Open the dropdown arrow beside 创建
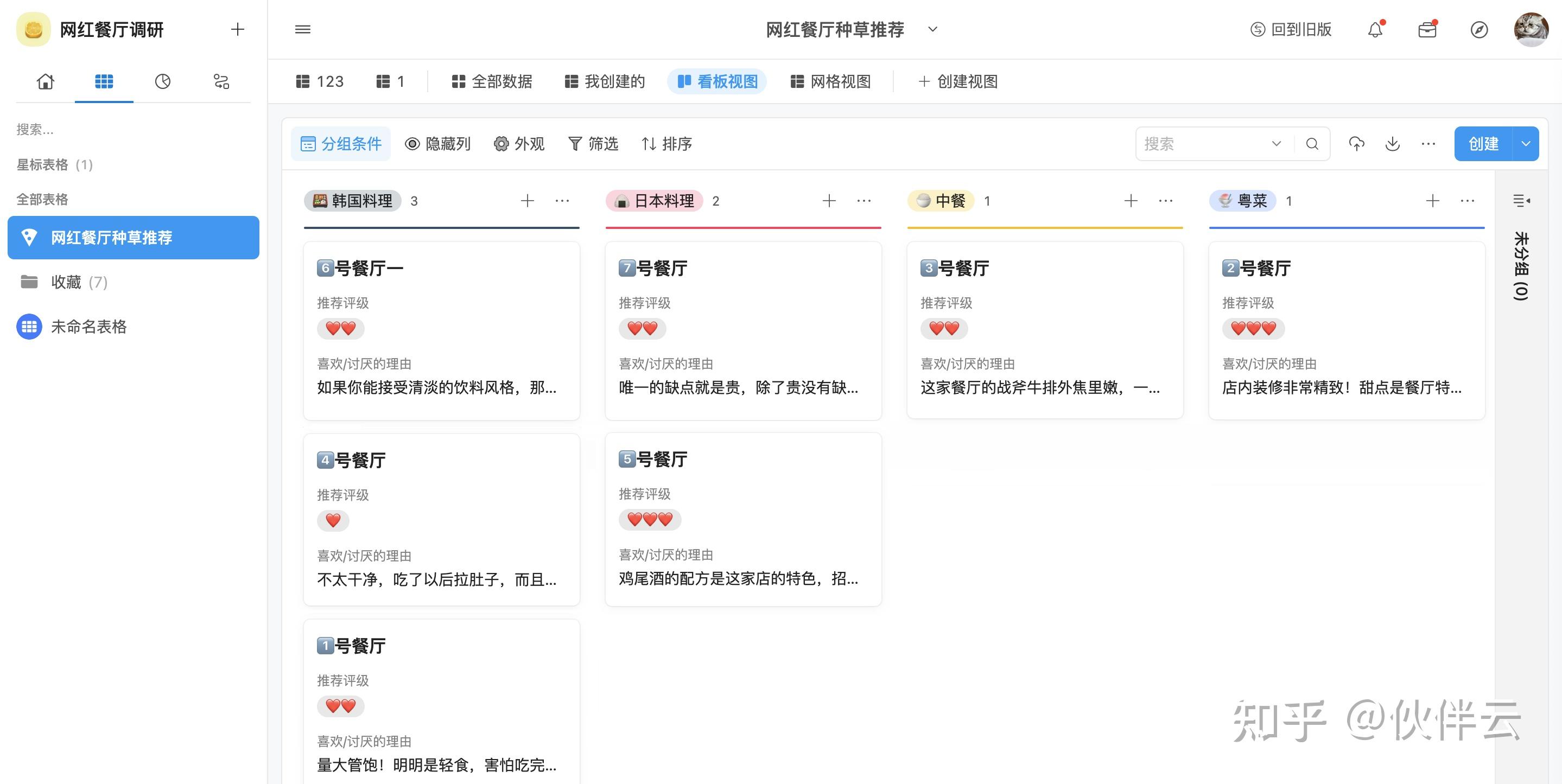This screenshot has height=784, width=1562. [1526, 144]
